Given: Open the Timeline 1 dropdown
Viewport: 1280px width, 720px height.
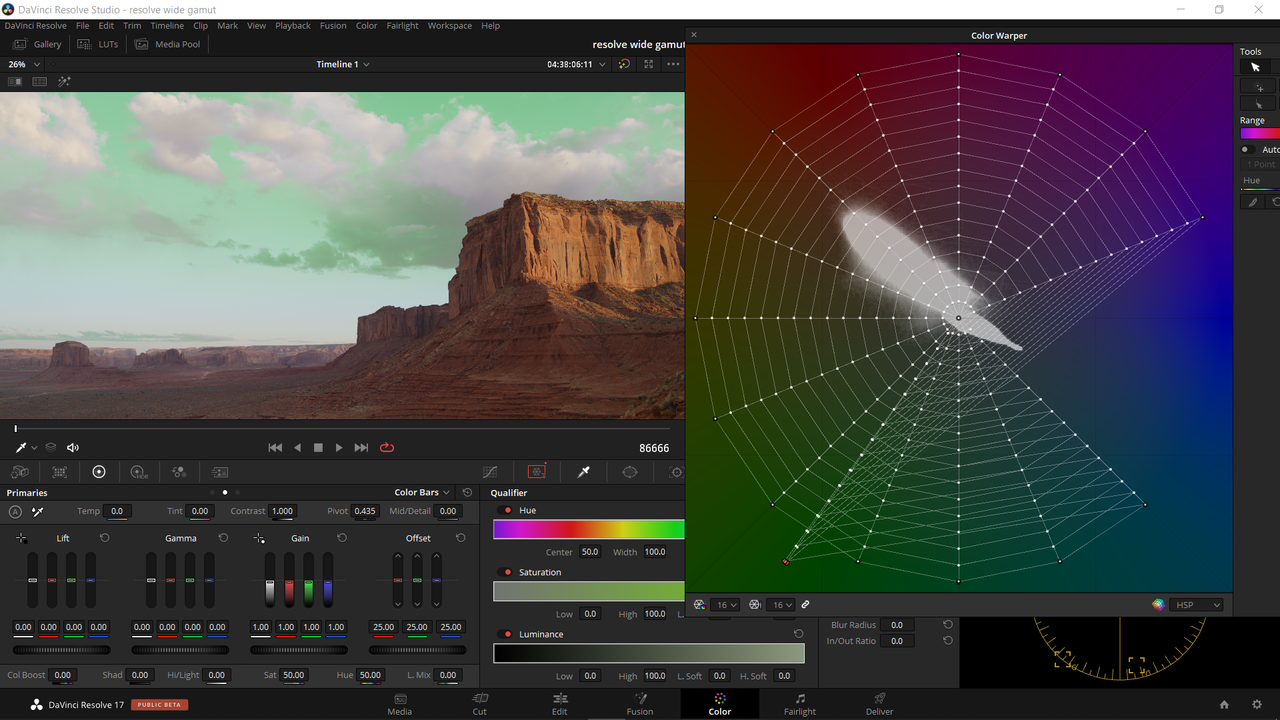Looking at the screenshot, I should 343,64.
